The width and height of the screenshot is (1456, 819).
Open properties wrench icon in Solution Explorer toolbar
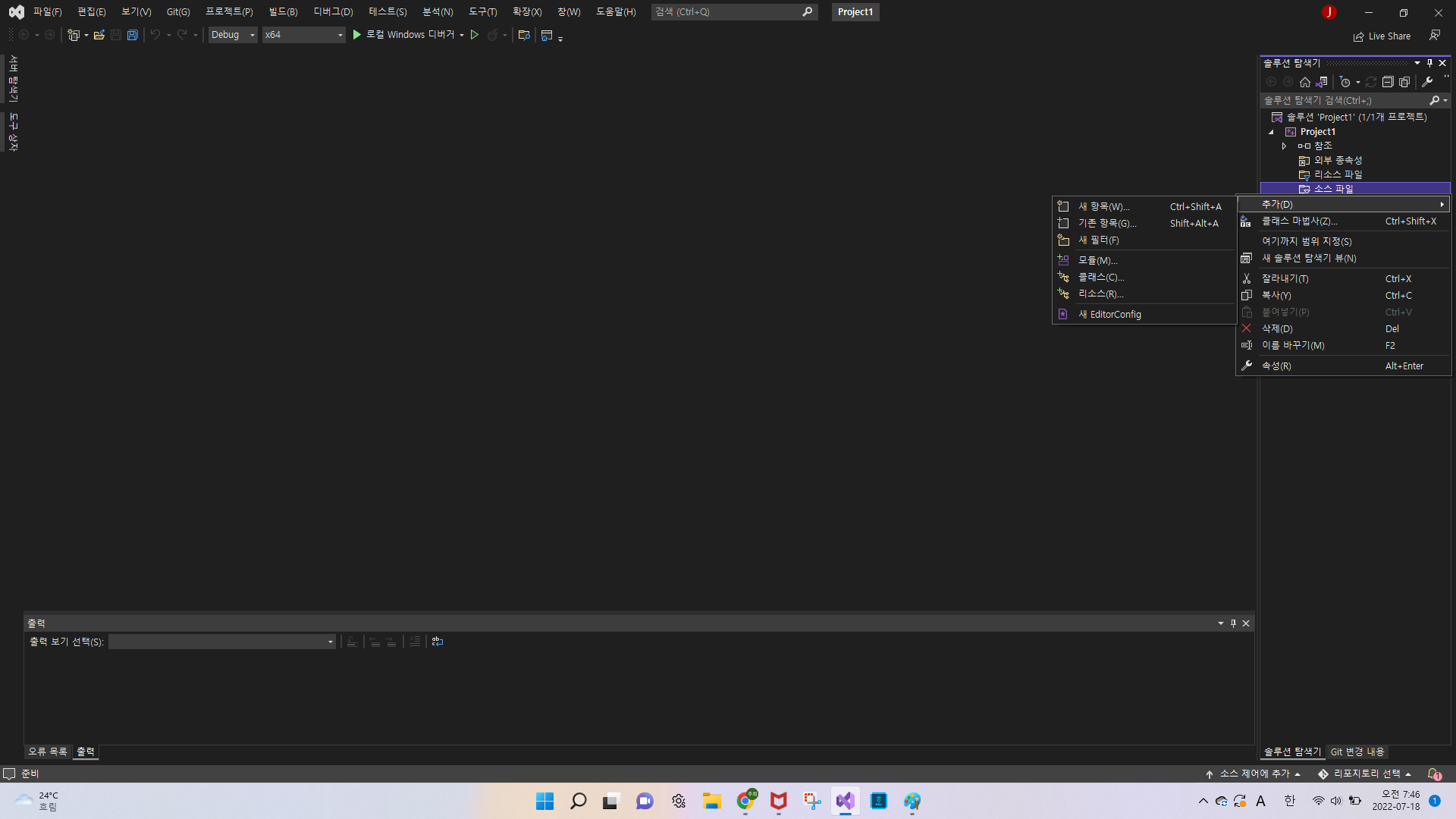[x=1427, y=82]
